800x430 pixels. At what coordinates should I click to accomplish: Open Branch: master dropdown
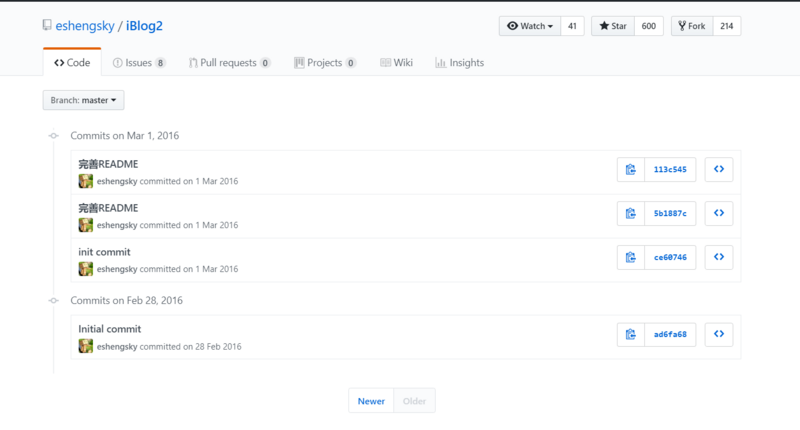[83, 100]
